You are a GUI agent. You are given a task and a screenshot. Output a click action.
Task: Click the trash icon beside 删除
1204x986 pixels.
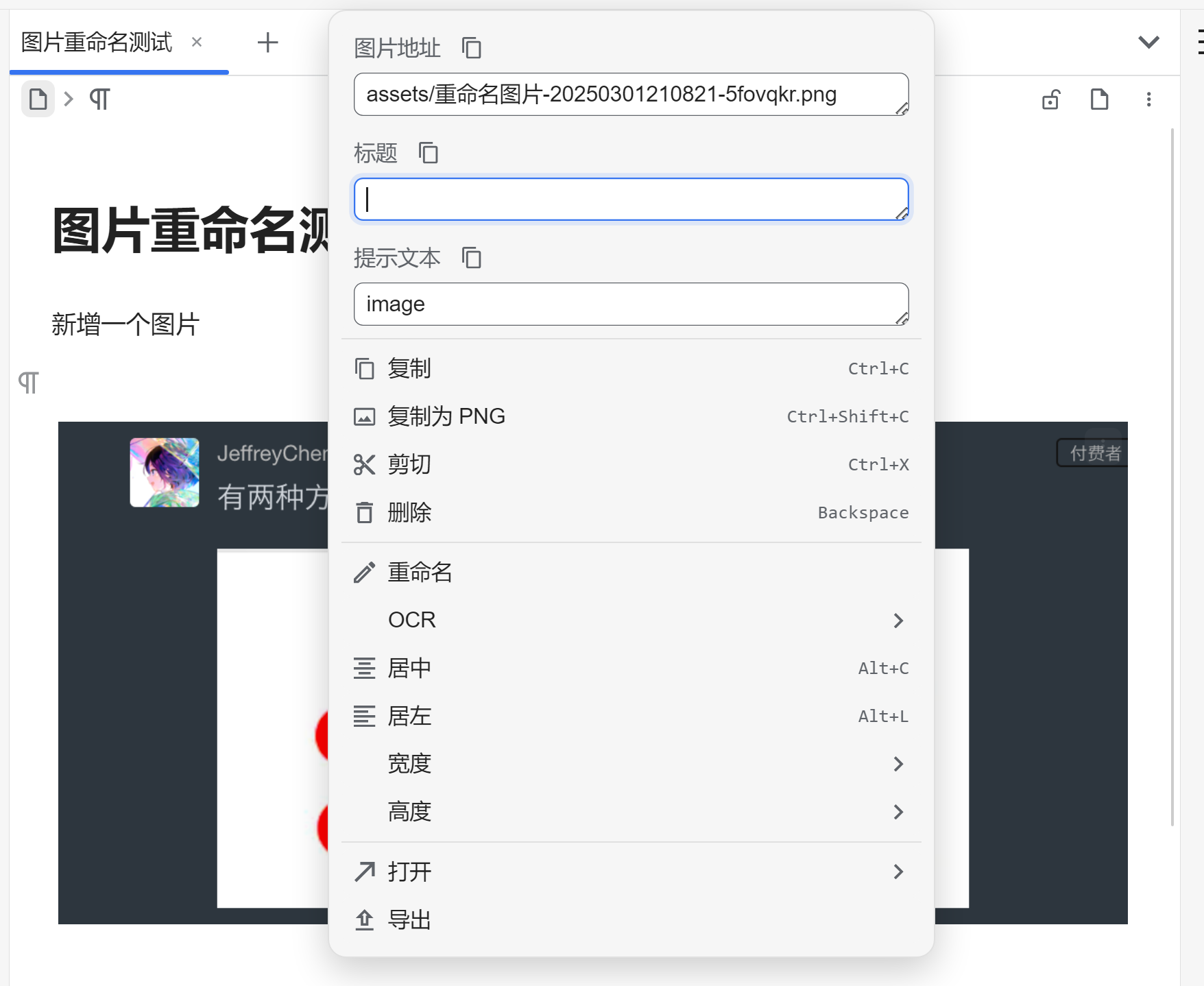364,513
